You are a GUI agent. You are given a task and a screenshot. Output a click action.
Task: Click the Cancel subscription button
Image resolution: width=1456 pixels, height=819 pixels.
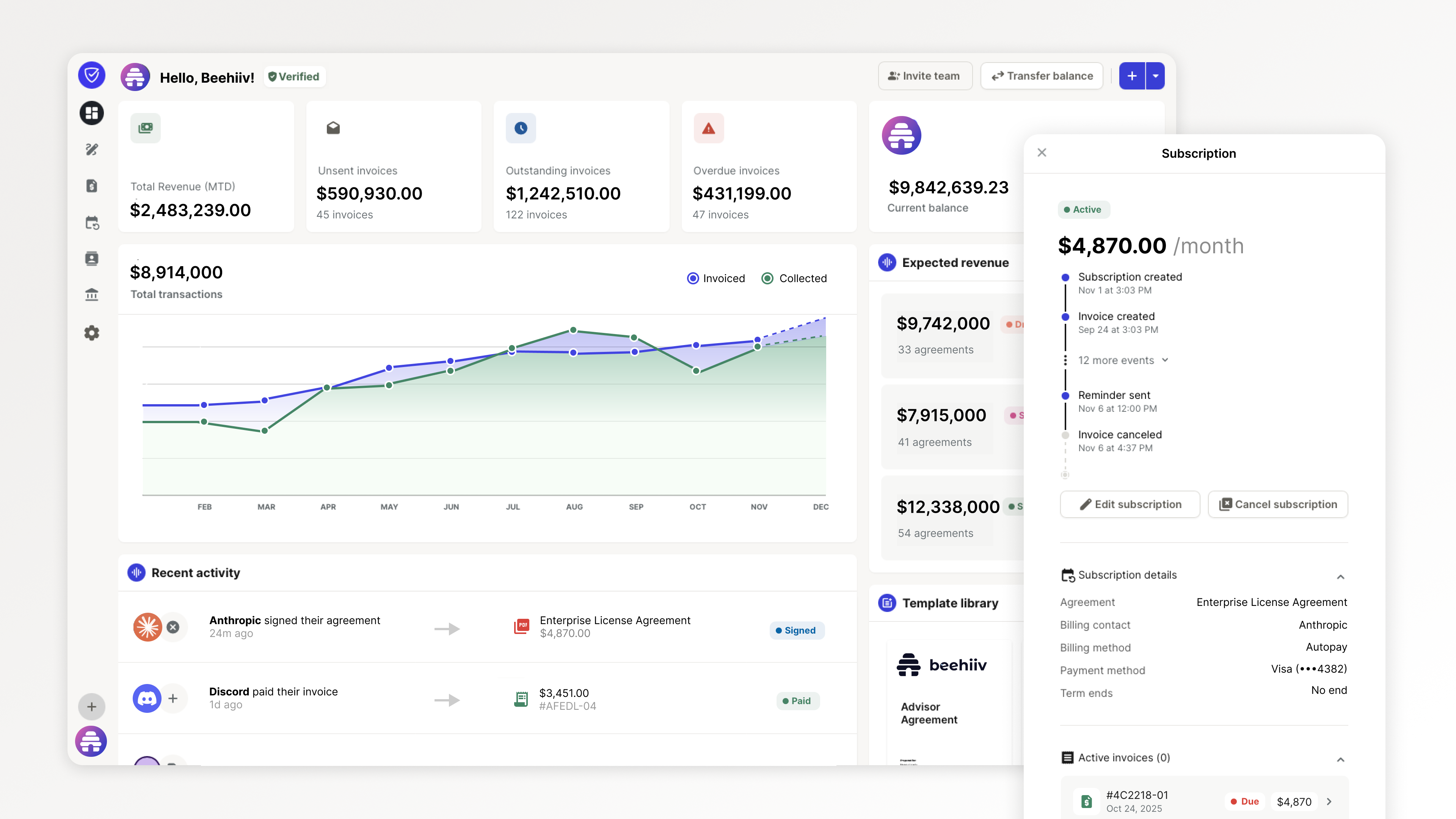point(1277,504)
